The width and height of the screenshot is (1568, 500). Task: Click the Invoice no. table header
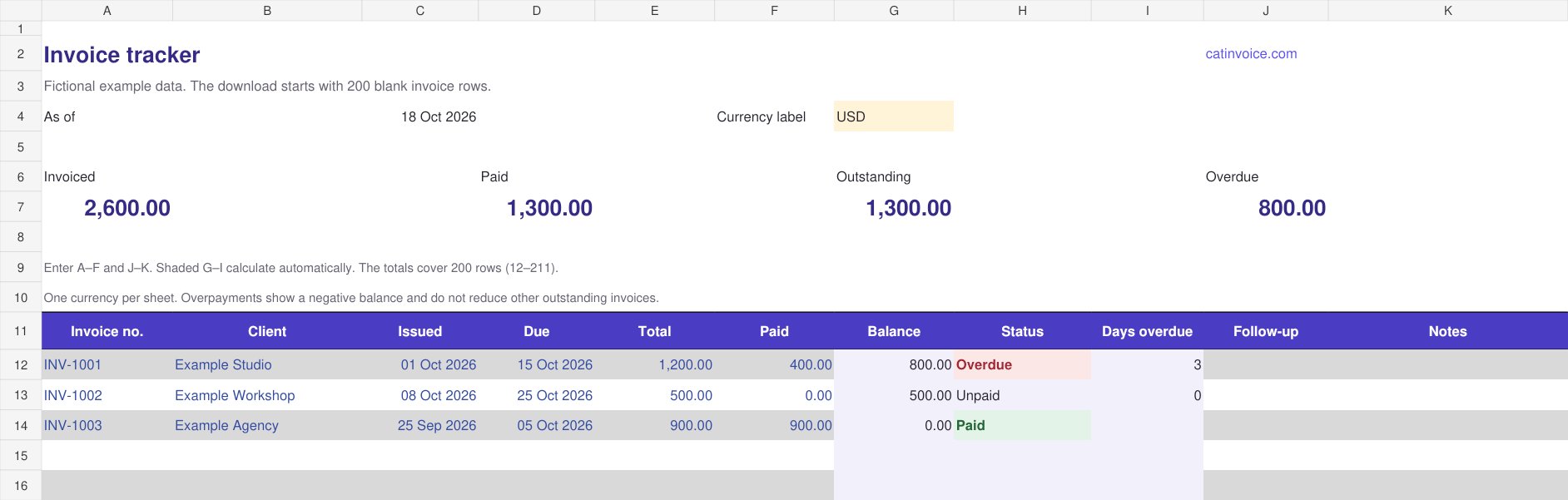107,331
